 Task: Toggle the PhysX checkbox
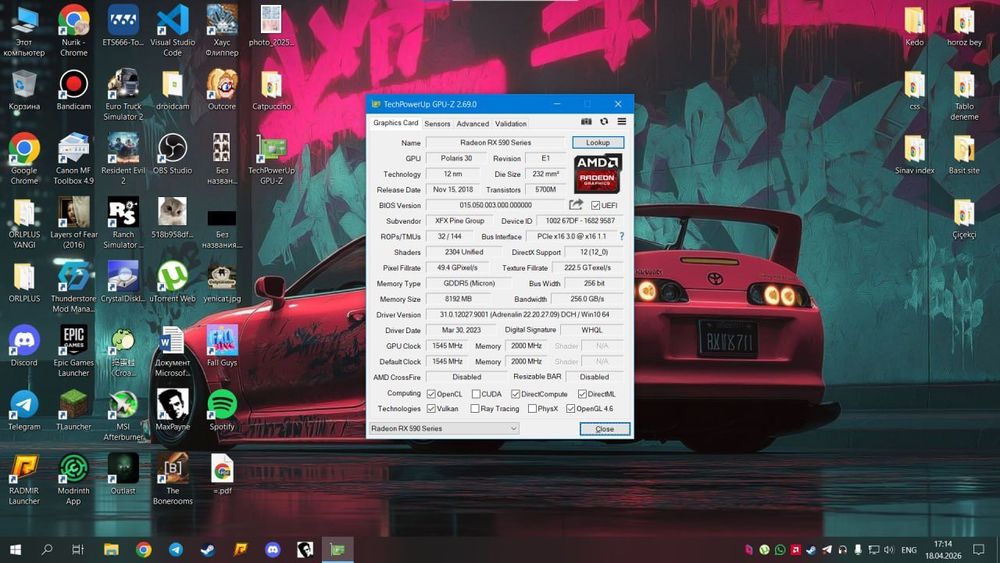532,409
